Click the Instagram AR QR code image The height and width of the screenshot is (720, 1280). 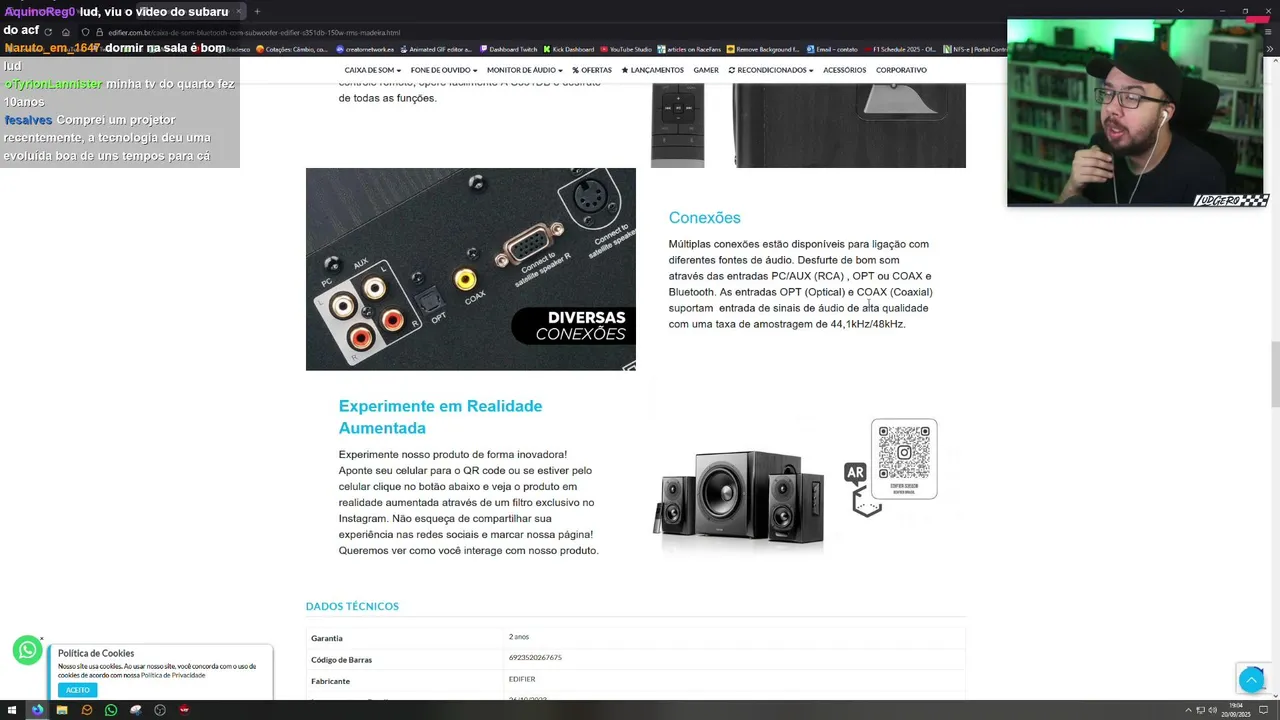pos(904,458)
